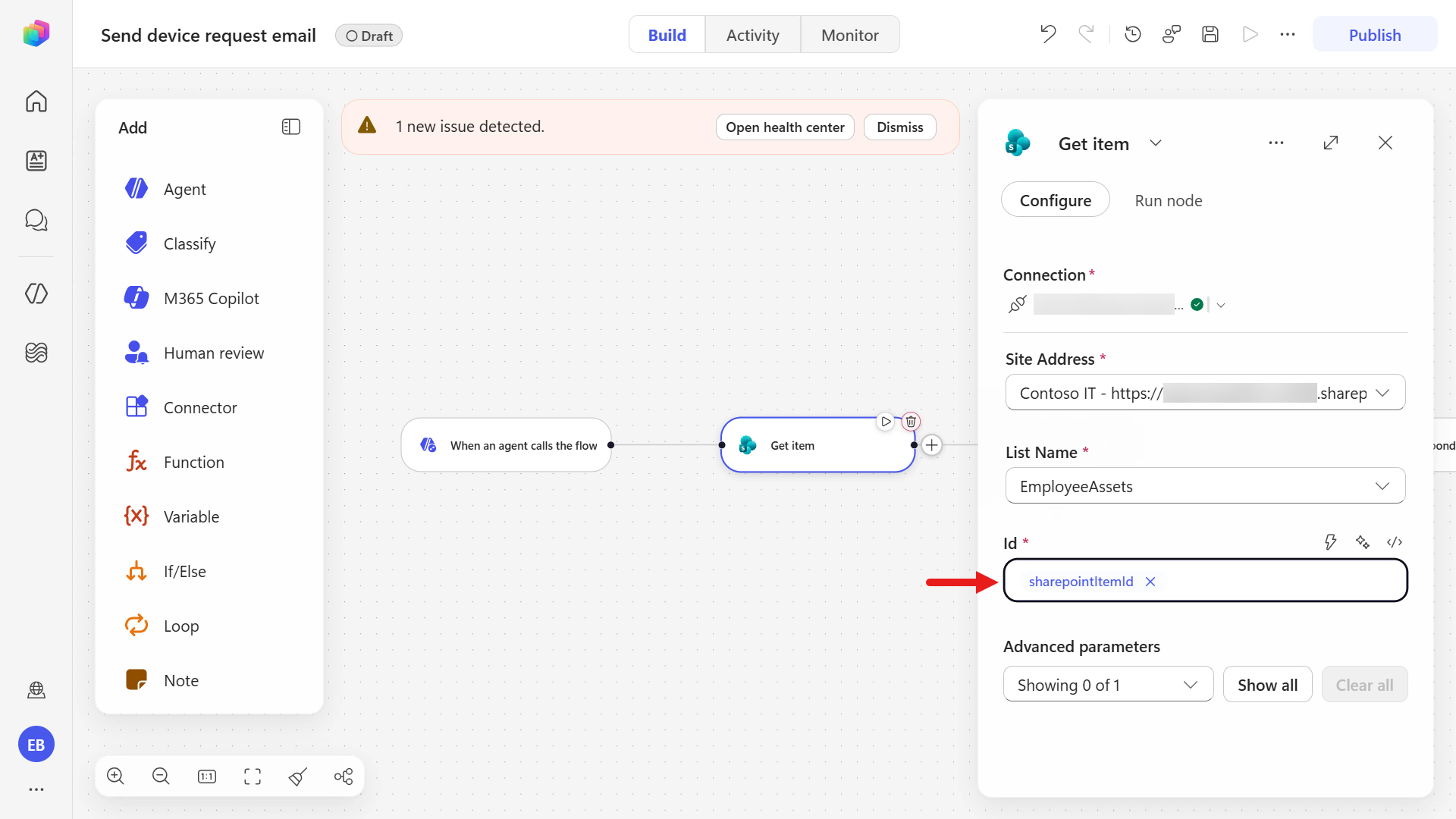
Task: Open the contact card icon in sidebar
Action: pyautogui.click(x=36, y=160)
